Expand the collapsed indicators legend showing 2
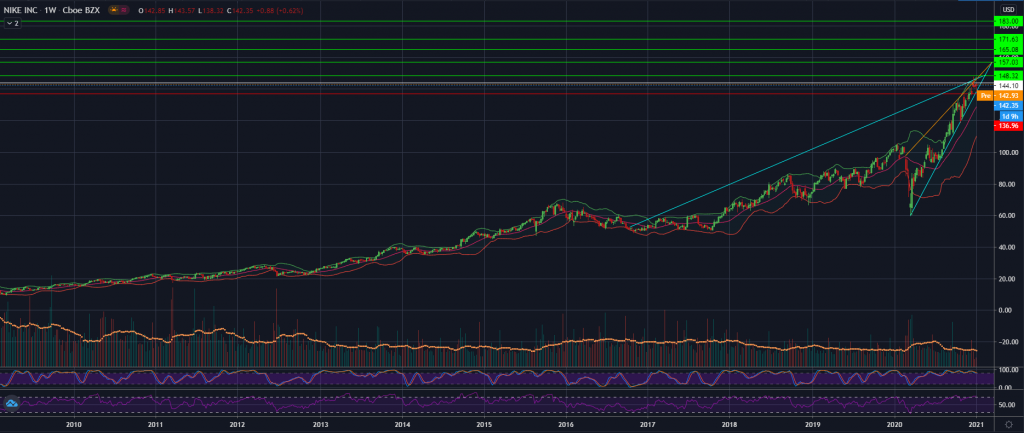 coord(12,23)
